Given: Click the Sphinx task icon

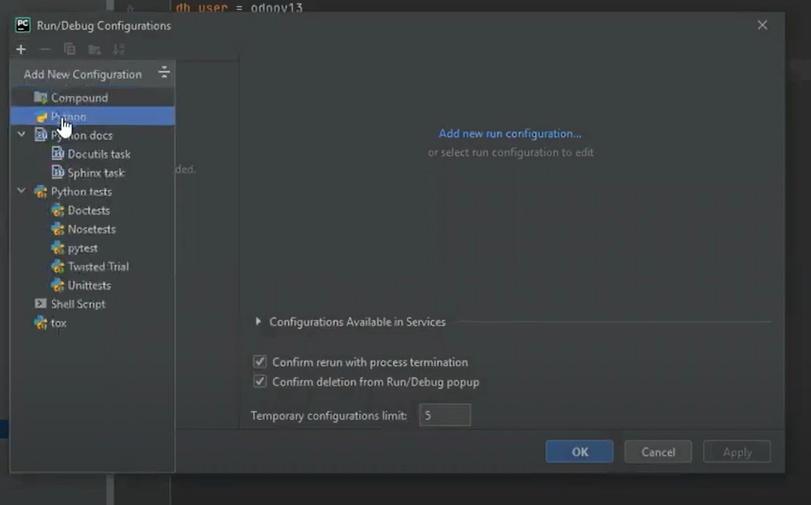Looking at the screenshot, I should (57, 172).
